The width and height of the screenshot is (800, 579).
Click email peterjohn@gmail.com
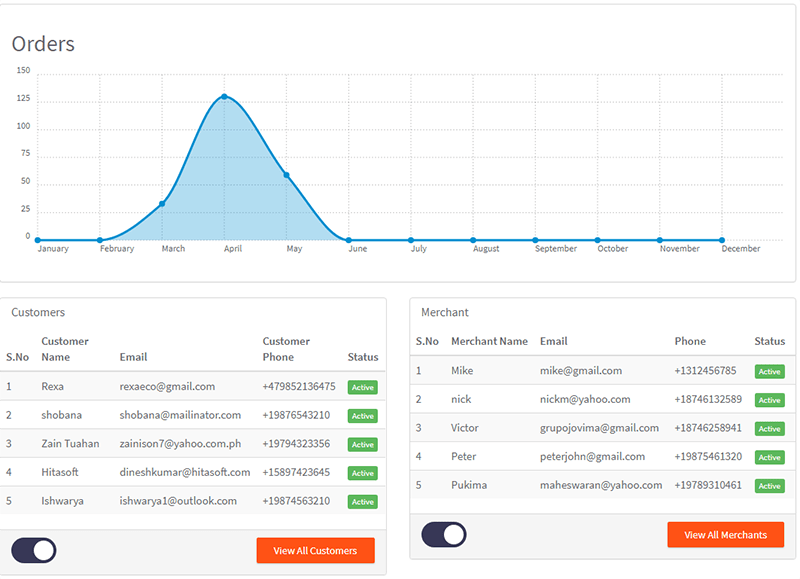click(592, 457)
